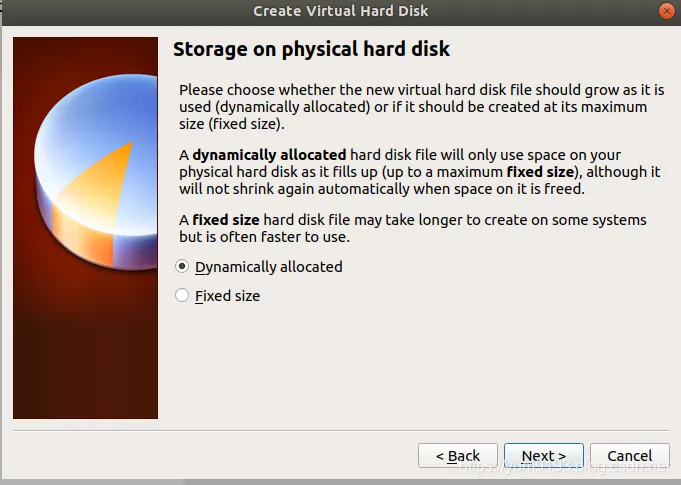Image resolution: width=681 pixels, height=485 pixels.
Task: Click the "Storage on physical hard disk" heading
Action: point(311,49)
